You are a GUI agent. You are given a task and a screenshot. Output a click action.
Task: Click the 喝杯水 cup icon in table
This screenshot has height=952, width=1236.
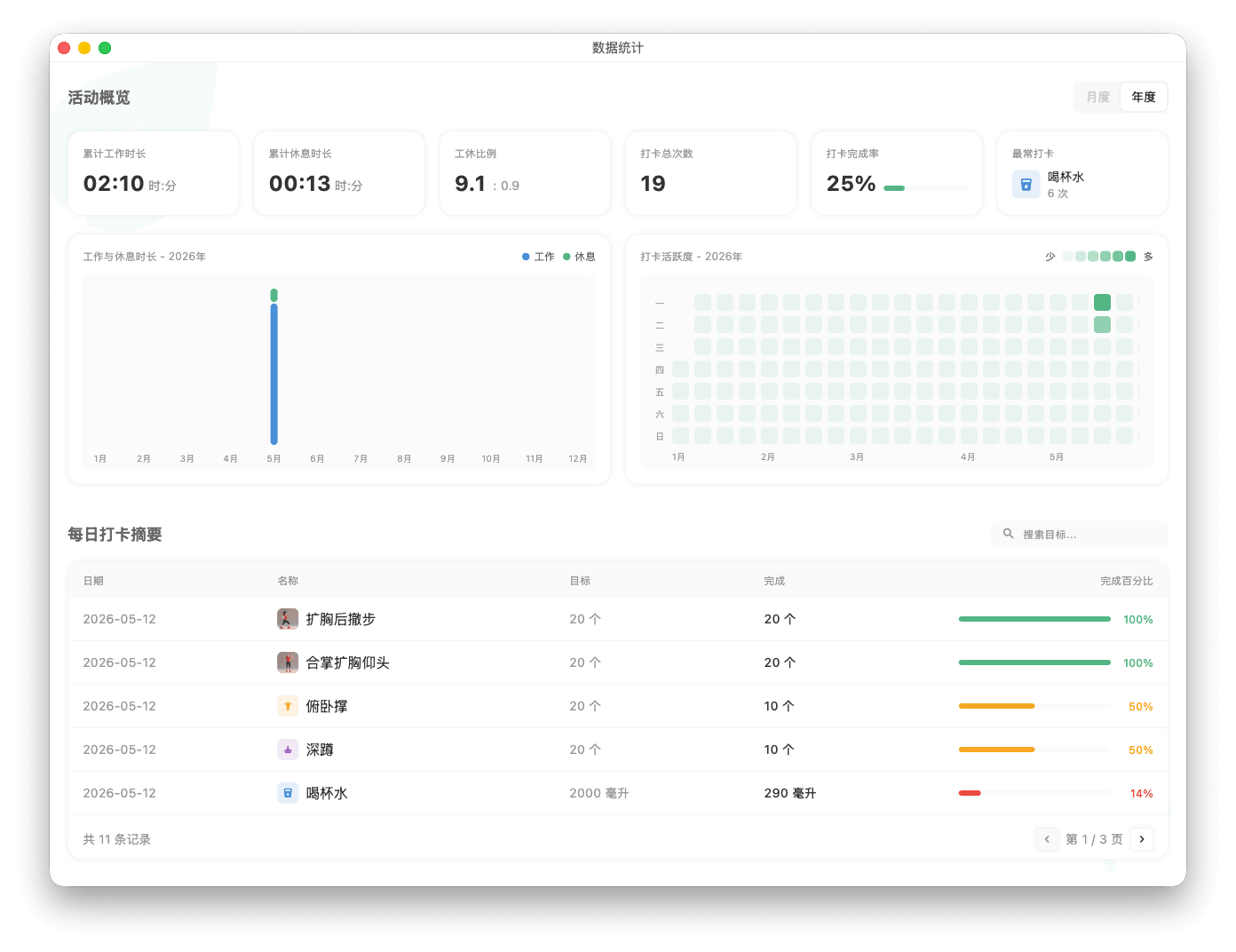click(x=288, y=793)
